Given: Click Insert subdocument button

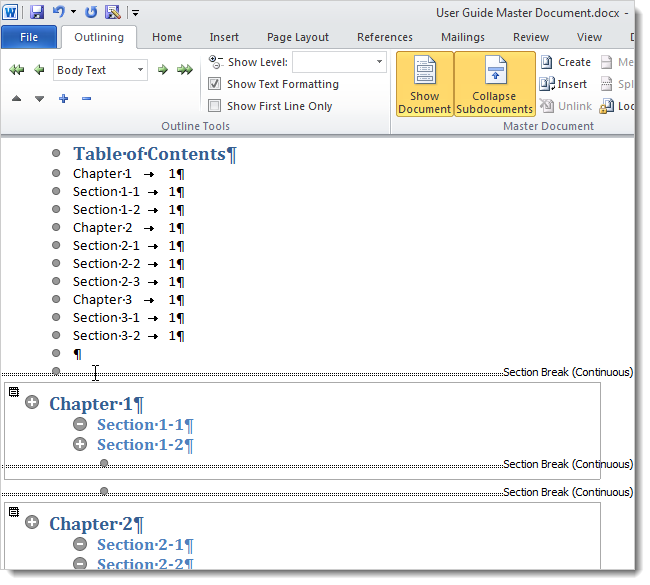Looking at the screenshot, I should pyautogui.click(x=563, y=84).
